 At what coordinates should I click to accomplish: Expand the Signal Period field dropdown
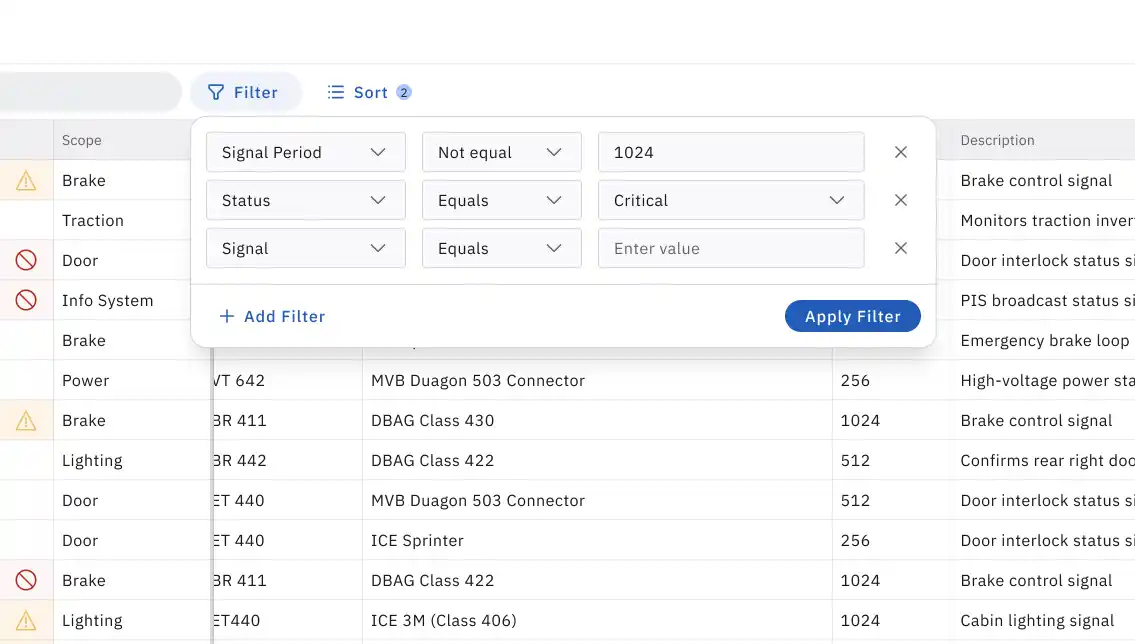click(x=305, y=152)
